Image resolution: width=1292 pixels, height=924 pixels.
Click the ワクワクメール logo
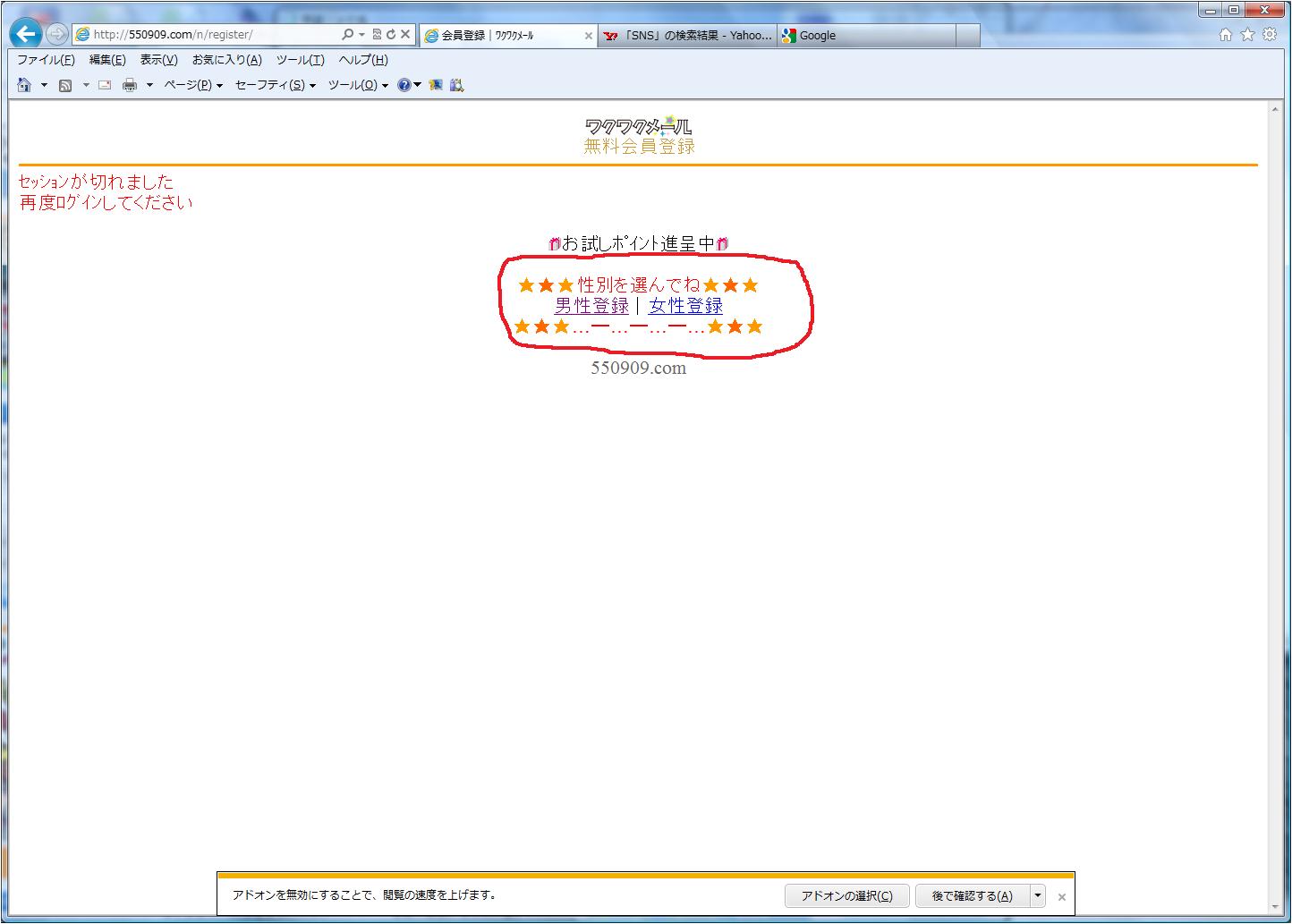click(638, 126)
